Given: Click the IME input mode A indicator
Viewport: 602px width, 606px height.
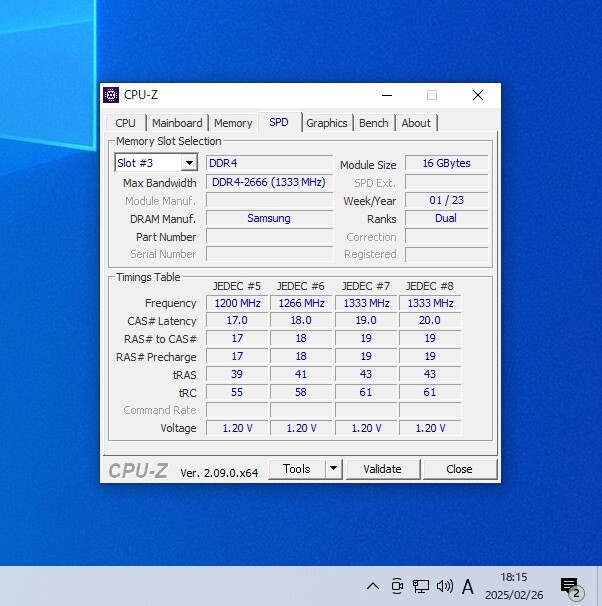Looking at the screenshot, I should pos(468,586).
